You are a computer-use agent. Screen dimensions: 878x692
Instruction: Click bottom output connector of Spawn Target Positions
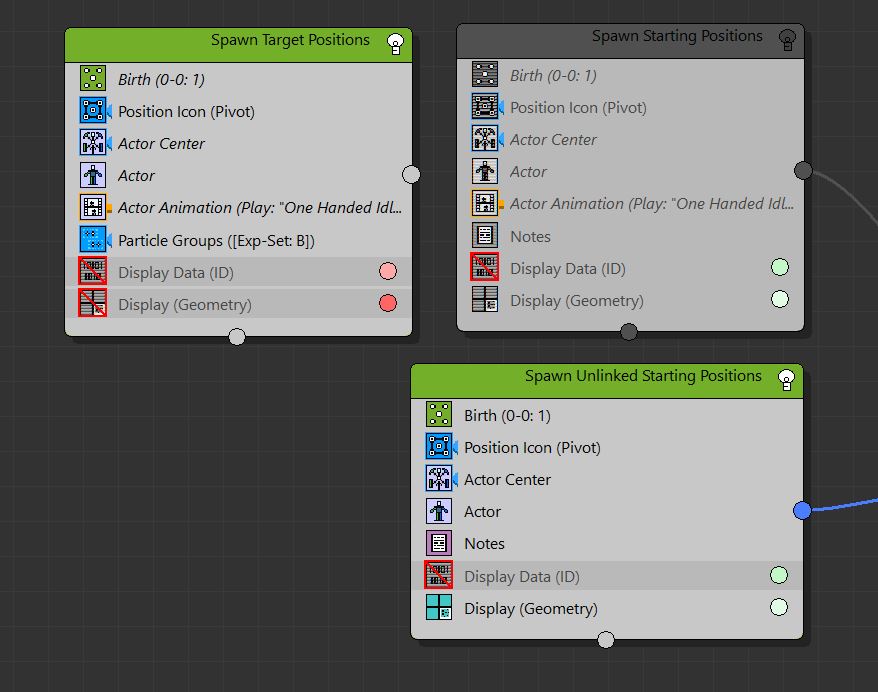(x=237, y=336)
